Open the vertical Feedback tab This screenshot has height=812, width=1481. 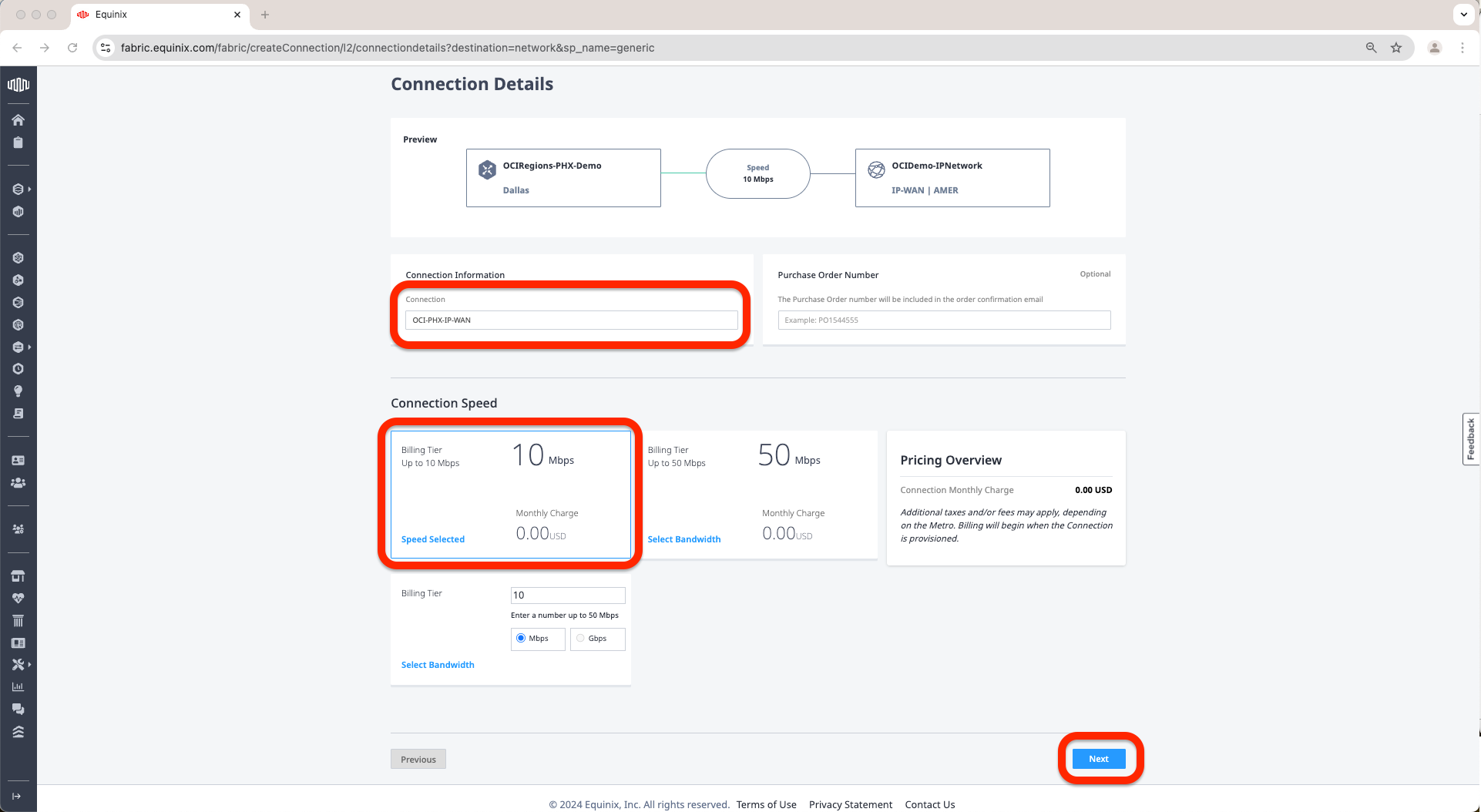(1470, 439)
